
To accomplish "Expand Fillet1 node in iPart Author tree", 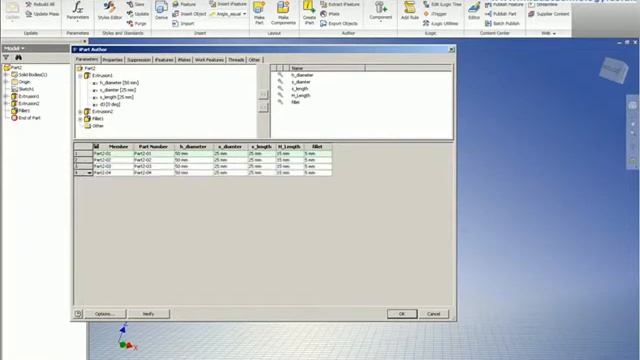I will 80,119.
